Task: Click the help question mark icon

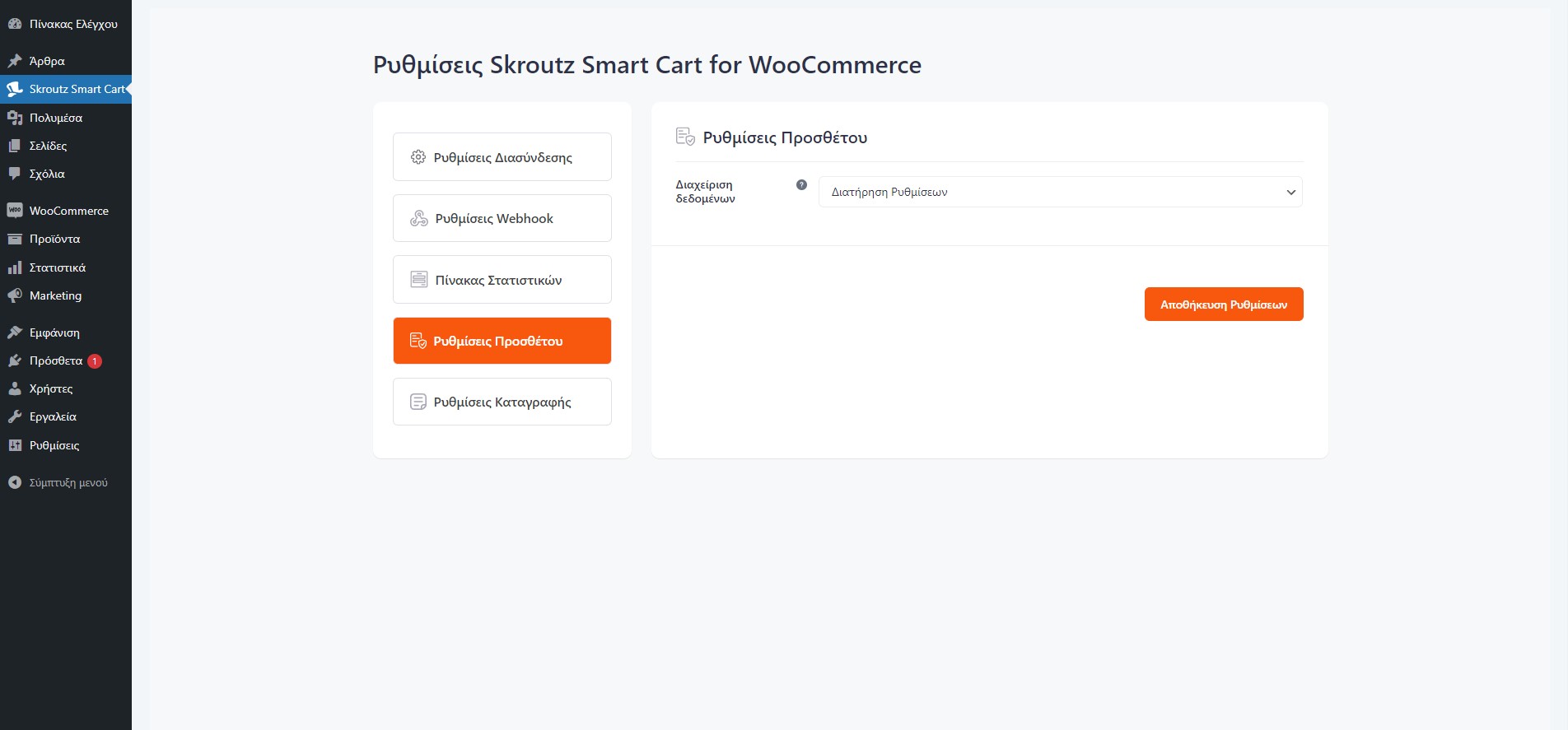Action: pos(801,185)
